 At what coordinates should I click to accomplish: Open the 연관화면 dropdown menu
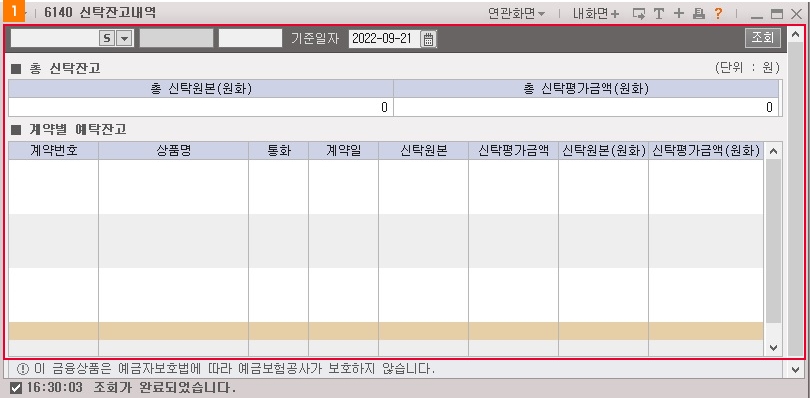517,14
